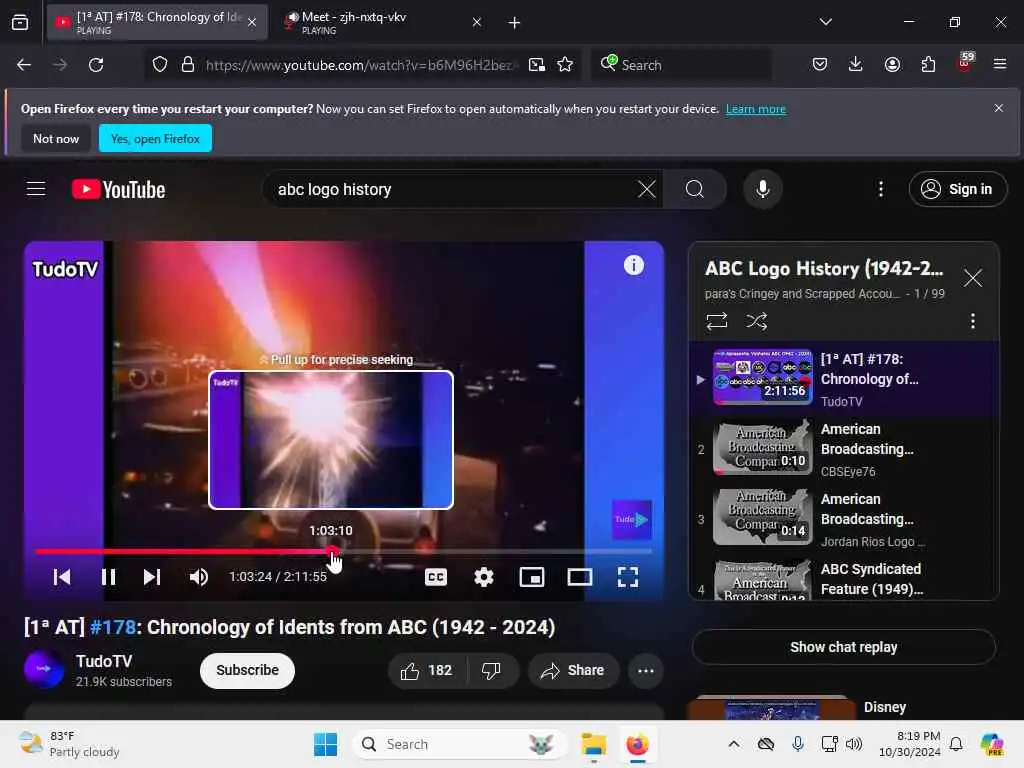Screen dimensions: 1024x768
Task: List all tabs dropdown arrow
Action: coord(825,22)
